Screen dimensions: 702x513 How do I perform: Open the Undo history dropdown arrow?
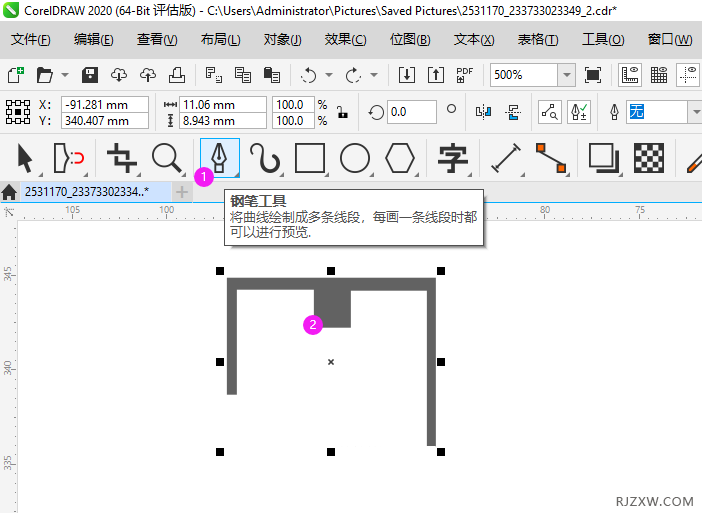pos(329,75)
